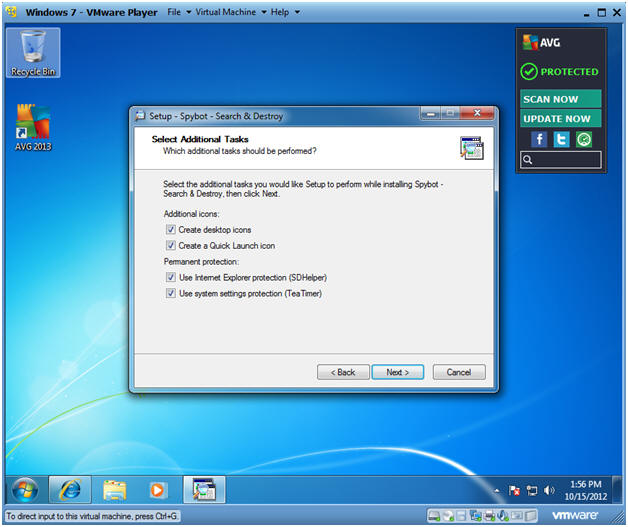The image size is (628, 527).
Task: Uncheck Create desktop icons
Action: [171, 229]
